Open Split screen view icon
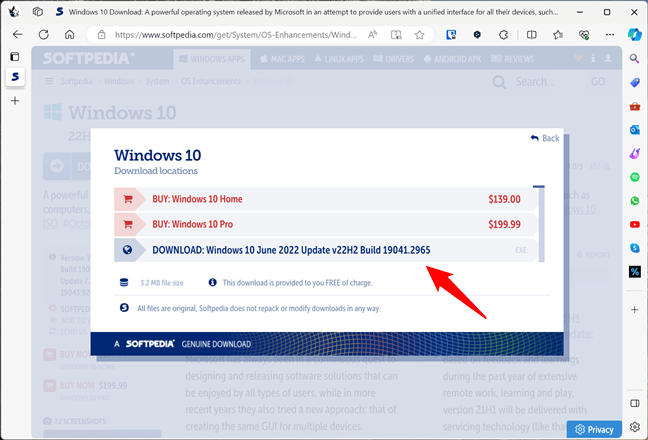 point(531,35)
